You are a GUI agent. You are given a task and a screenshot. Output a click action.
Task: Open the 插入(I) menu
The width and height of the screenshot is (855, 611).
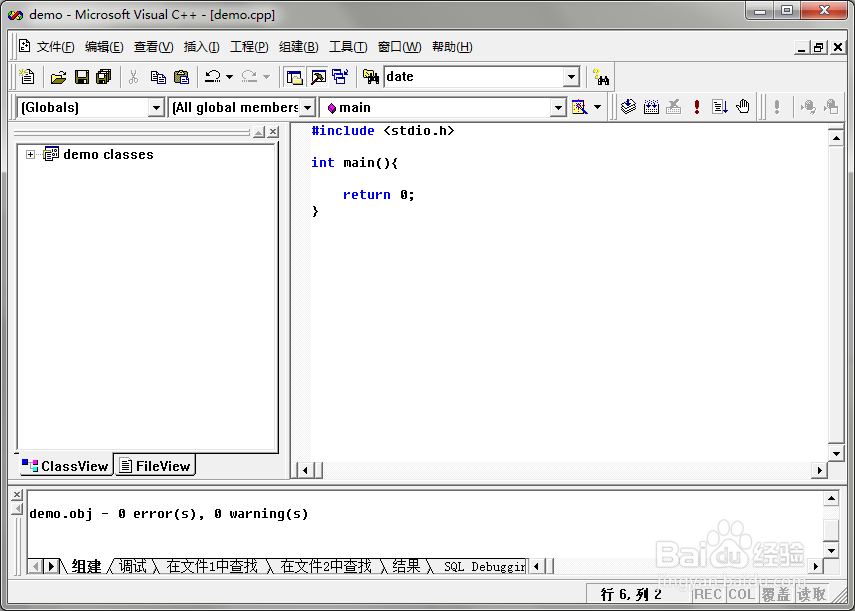201,47
